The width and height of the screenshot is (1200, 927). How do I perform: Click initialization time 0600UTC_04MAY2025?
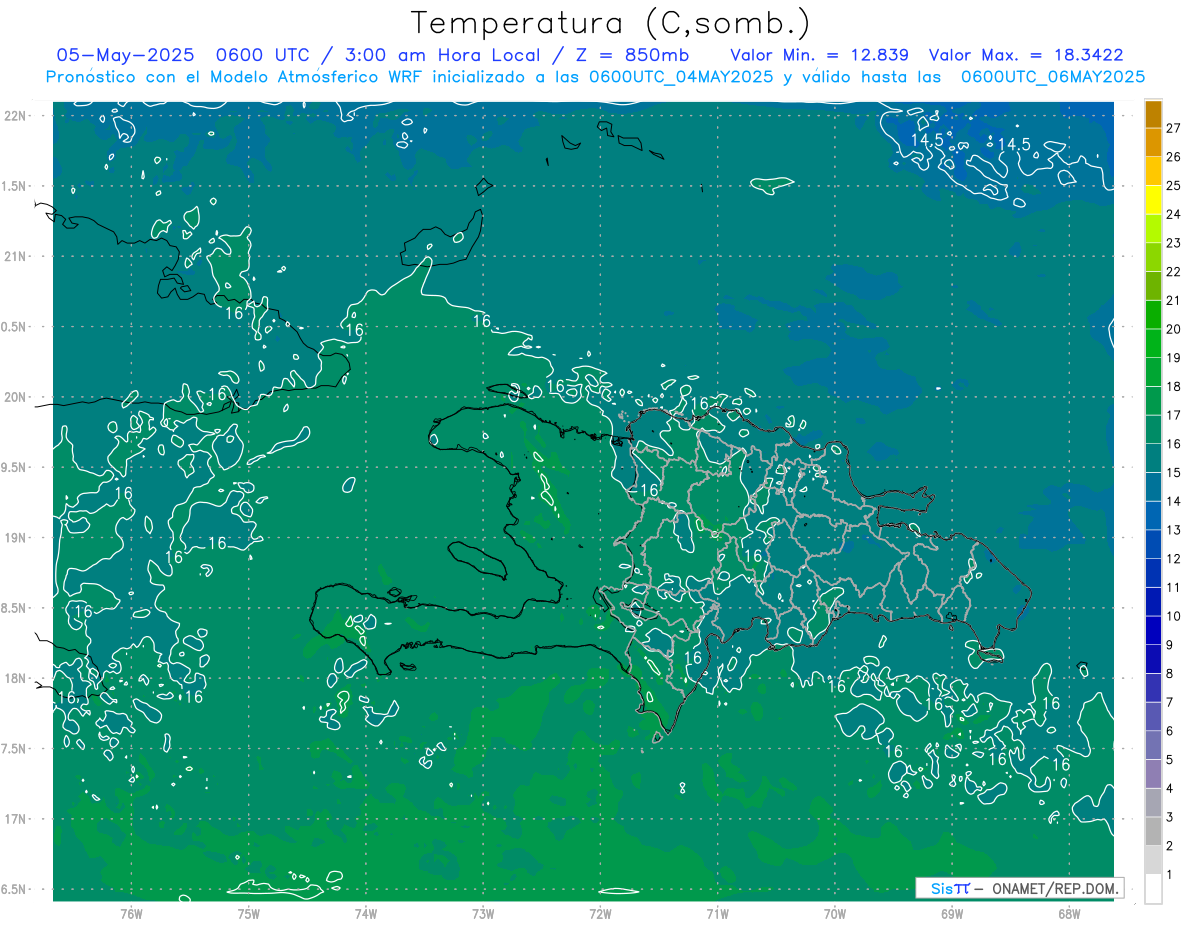point(682,77)
